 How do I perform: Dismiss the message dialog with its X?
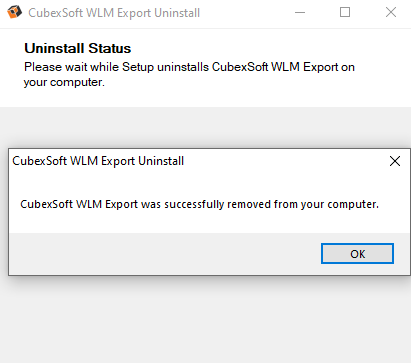point(395,161)
